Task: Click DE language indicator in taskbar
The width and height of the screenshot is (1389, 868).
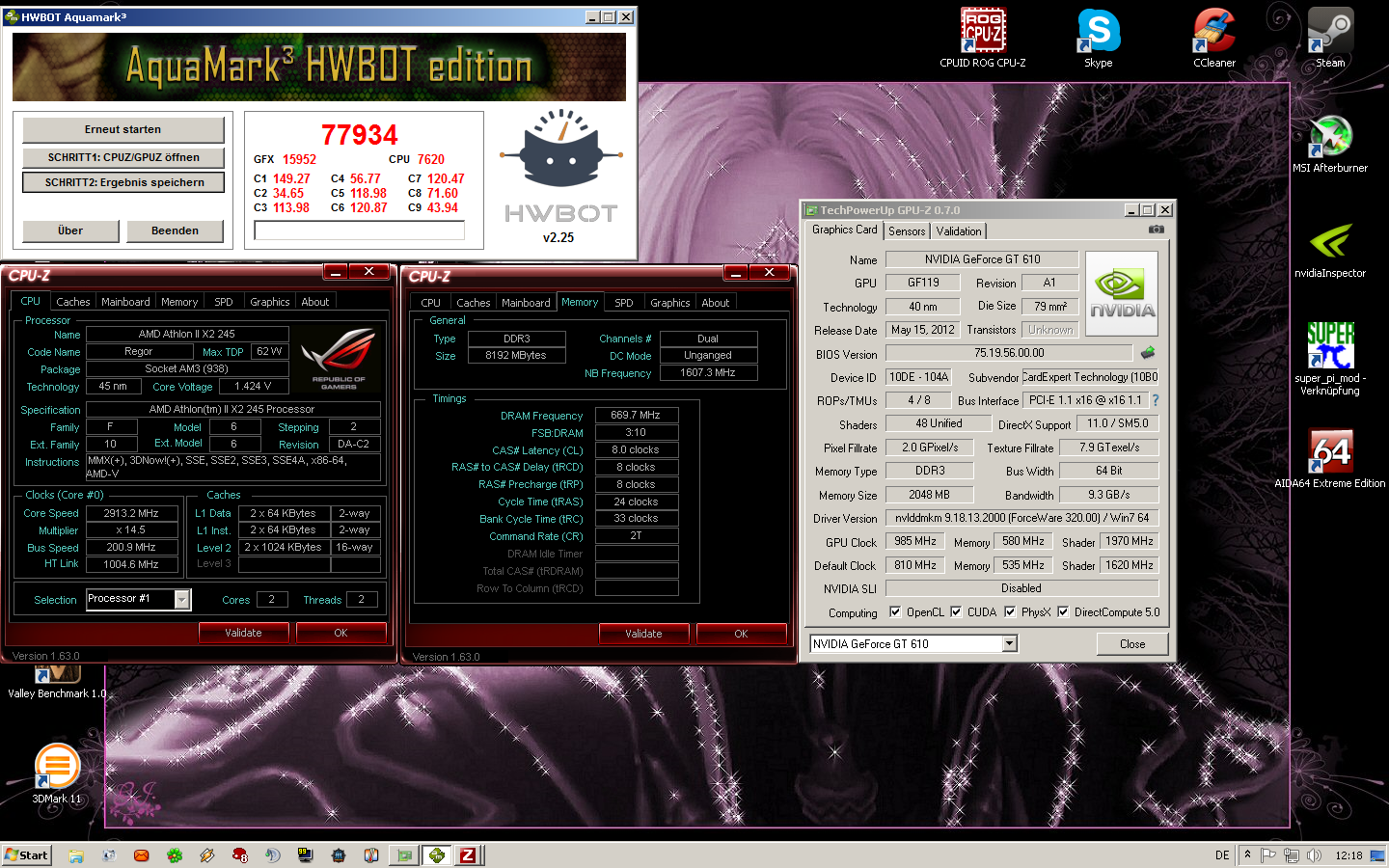Action: click(1222, 855)
